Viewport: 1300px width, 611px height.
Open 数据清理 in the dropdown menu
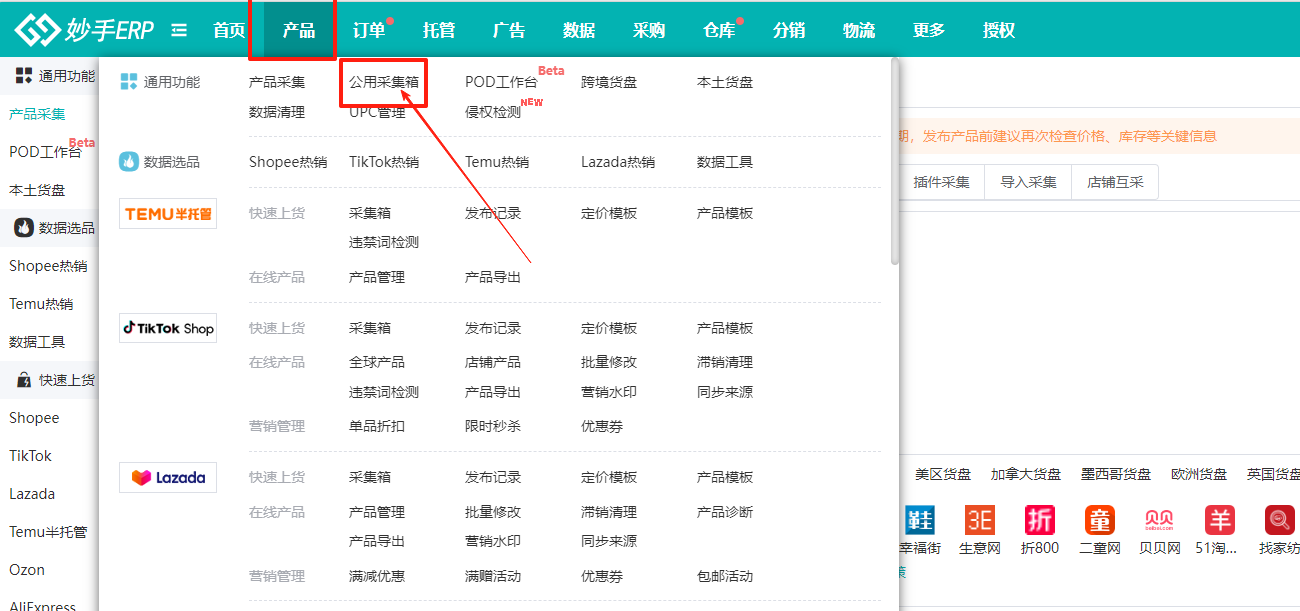click(x=277, y=112)
